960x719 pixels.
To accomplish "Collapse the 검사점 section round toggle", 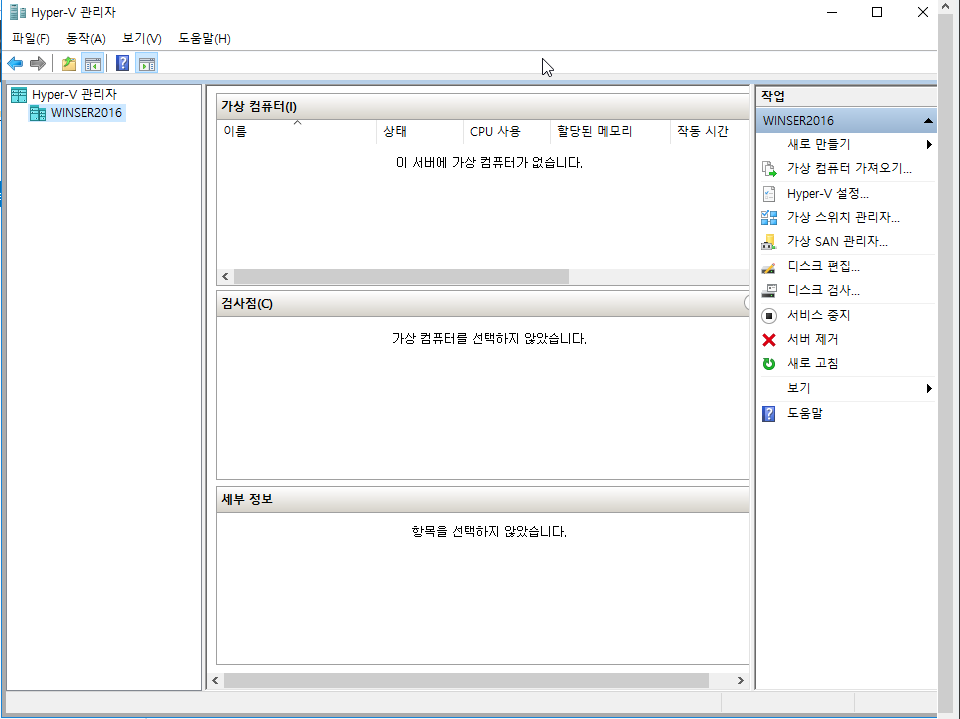I will 746,303.
